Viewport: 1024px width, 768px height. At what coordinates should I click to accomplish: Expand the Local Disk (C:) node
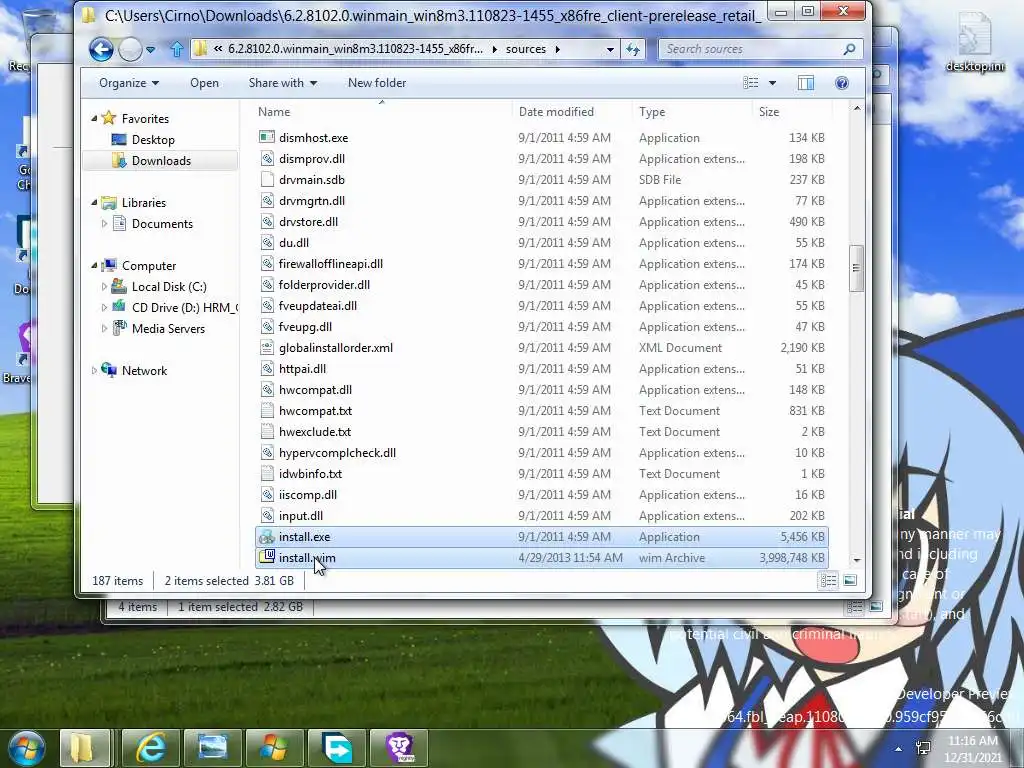tap(104, 286)
